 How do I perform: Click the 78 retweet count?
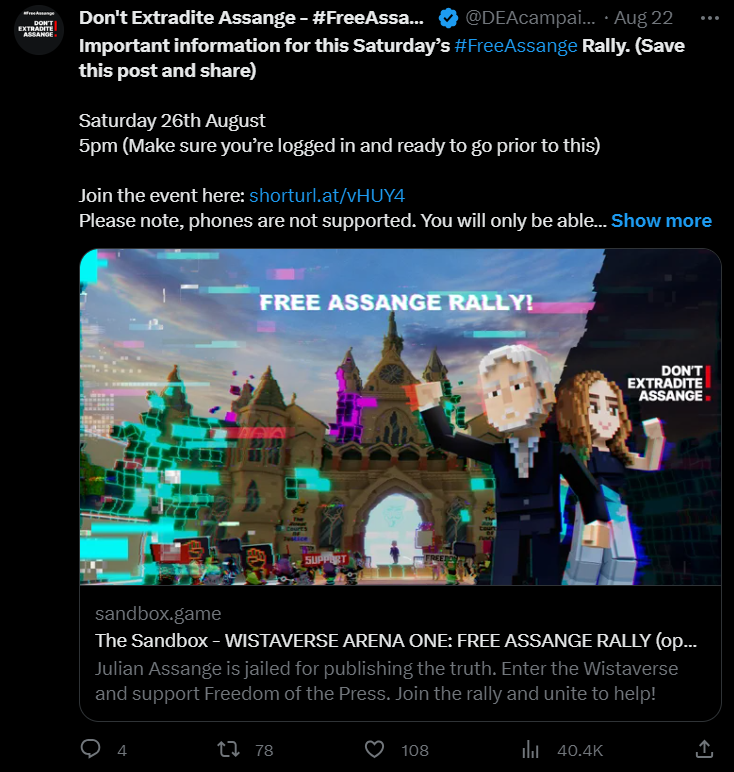(x=264, y=750)
